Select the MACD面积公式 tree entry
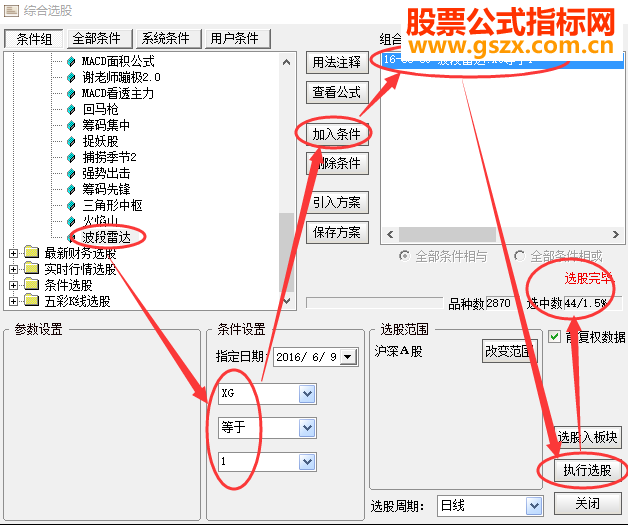Viewport: 628px width, 525px height. coord(118,61)
